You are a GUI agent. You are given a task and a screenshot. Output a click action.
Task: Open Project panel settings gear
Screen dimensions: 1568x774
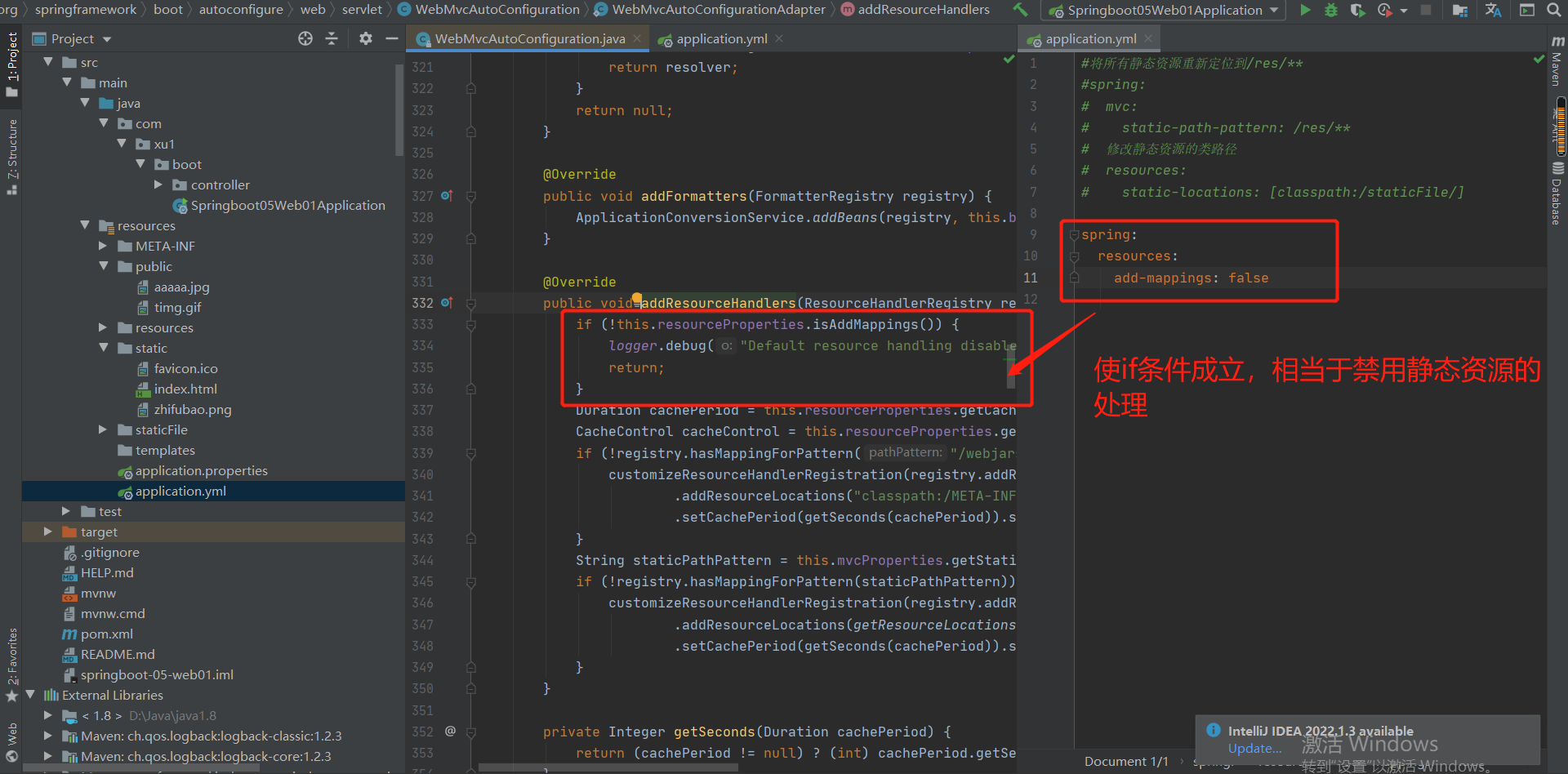pyautogui.click(x=366, y=38)
